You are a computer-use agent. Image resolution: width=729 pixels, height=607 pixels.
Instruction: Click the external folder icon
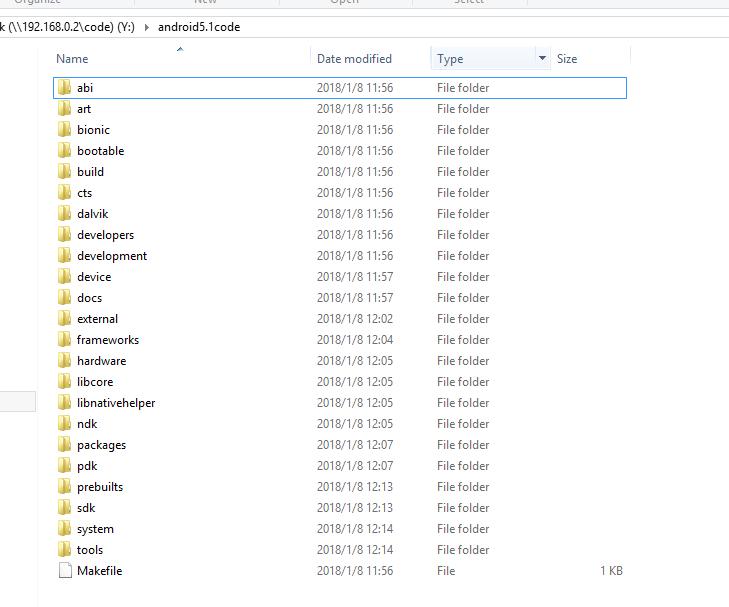tap(65, 319)
